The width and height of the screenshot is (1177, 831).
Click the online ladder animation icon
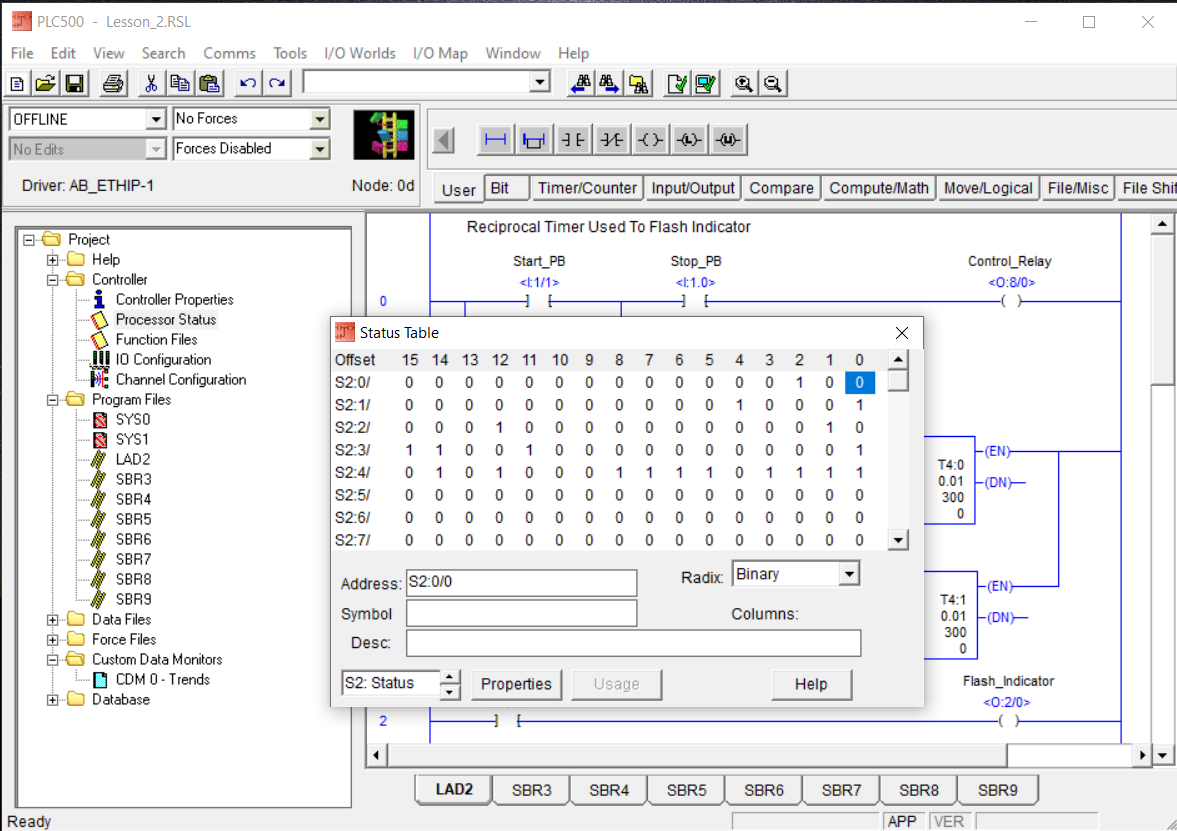[384, 135]
